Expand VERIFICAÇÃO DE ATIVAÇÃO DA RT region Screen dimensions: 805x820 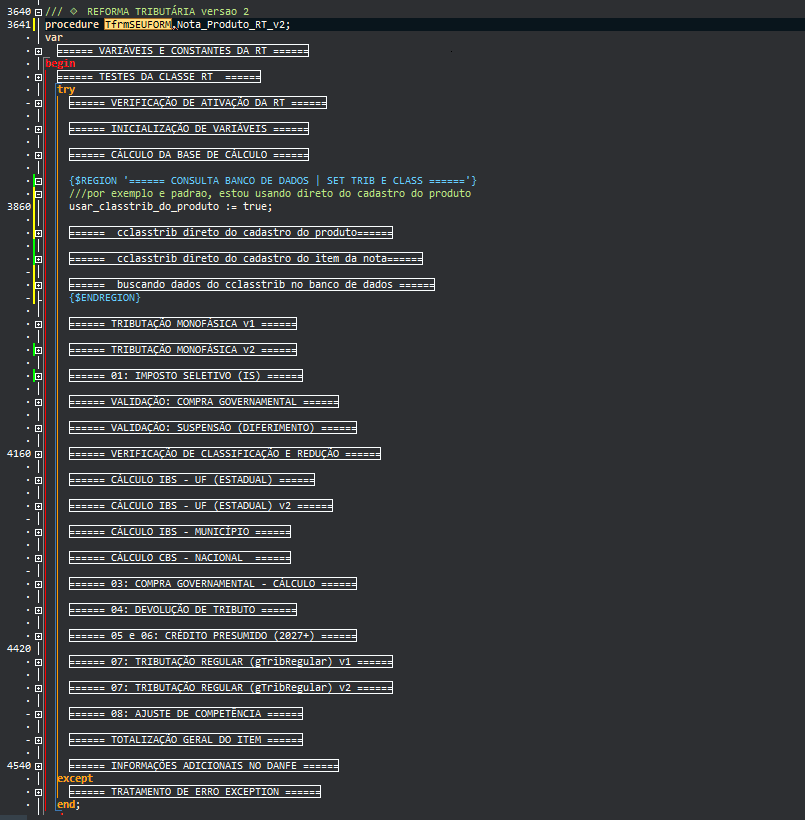pos(38,103)
